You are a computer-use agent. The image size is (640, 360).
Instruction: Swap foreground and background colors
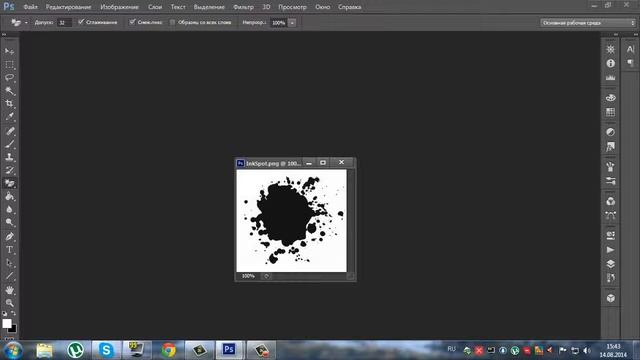[13, 313]
